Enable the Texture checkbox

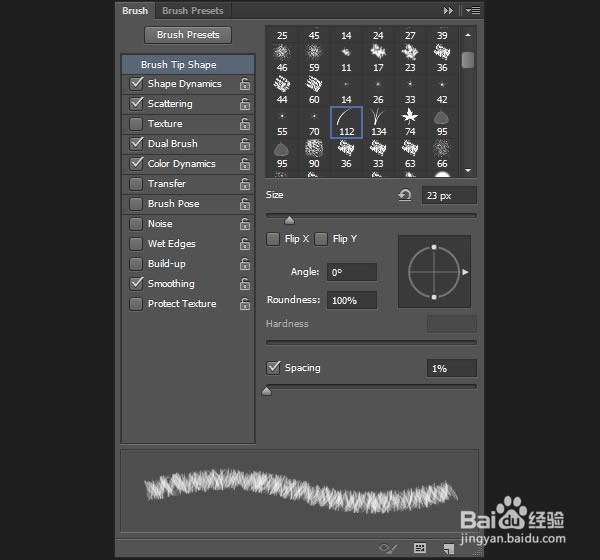136,124
